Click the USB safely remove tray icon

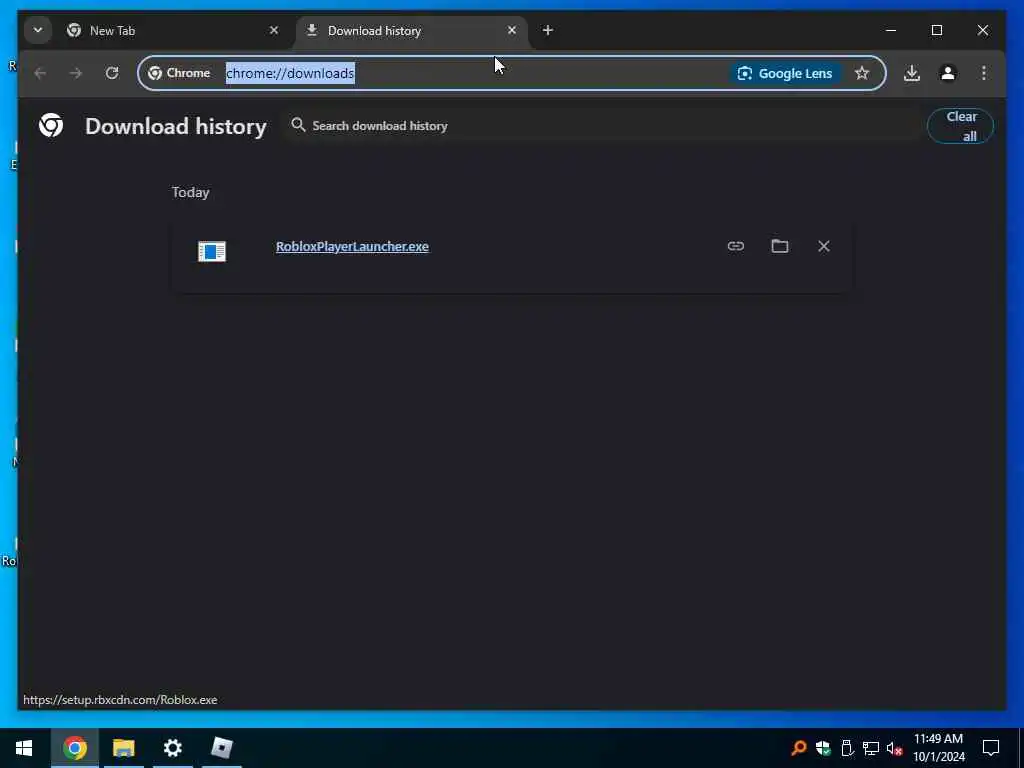pyautogui.click(x=847, y=748)
